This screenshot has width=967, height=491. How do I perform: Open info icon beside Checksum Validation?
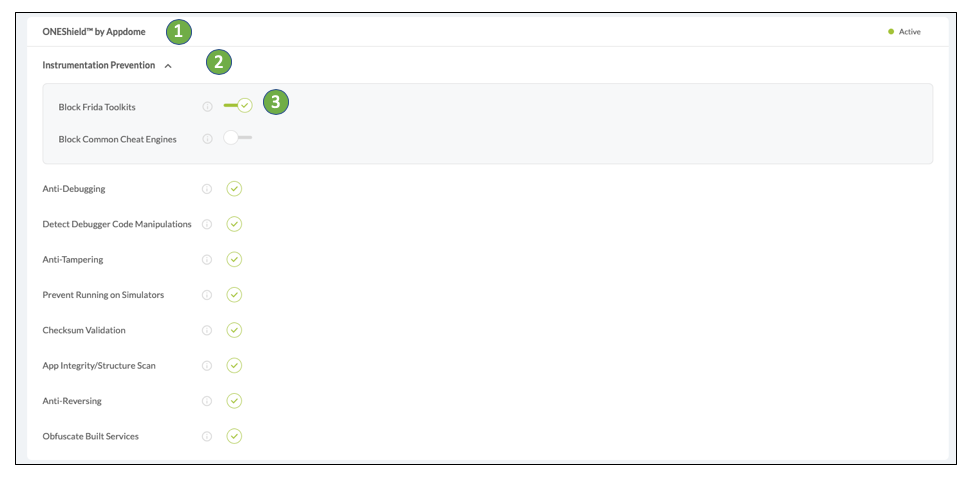pyautogui.click(x=207, y=330)
